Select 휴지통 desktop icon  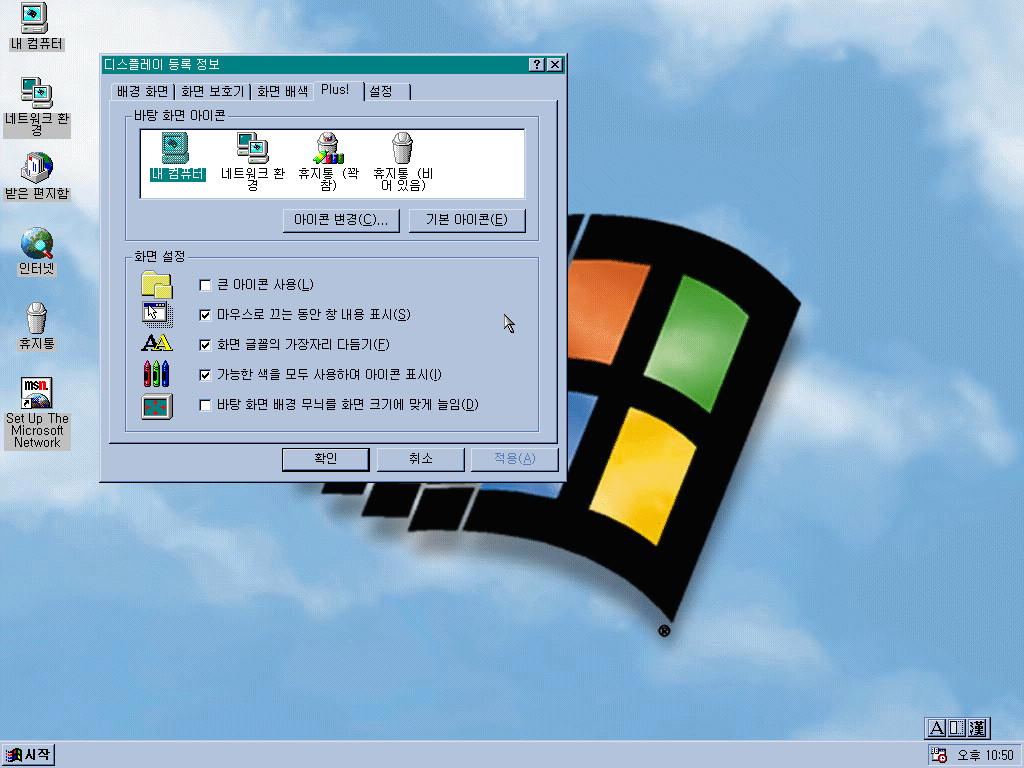37,326
